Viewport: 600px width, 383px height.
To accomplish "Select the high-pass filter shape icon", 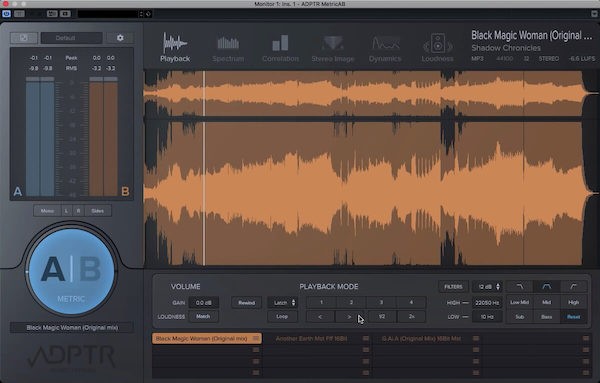I will pos(573,287).
